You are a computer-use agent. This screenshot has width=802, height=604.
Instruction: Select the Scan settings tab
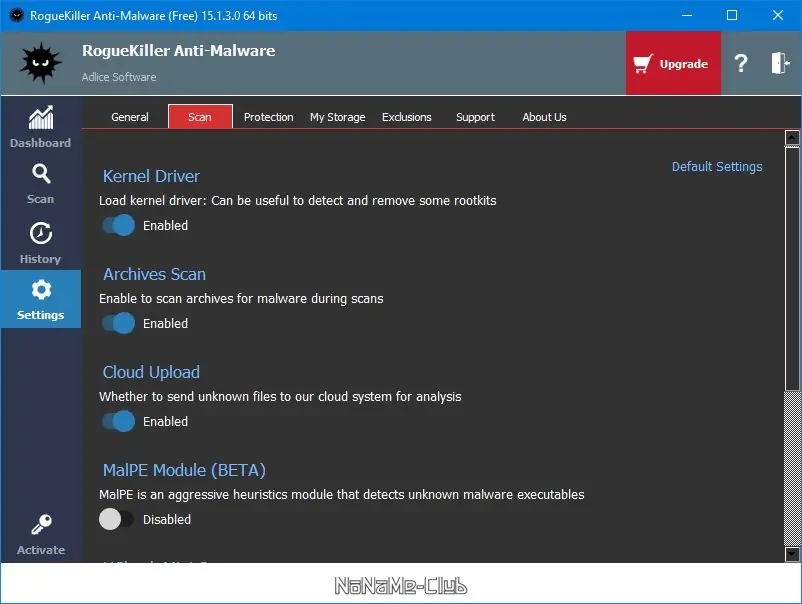pos(200,117)
